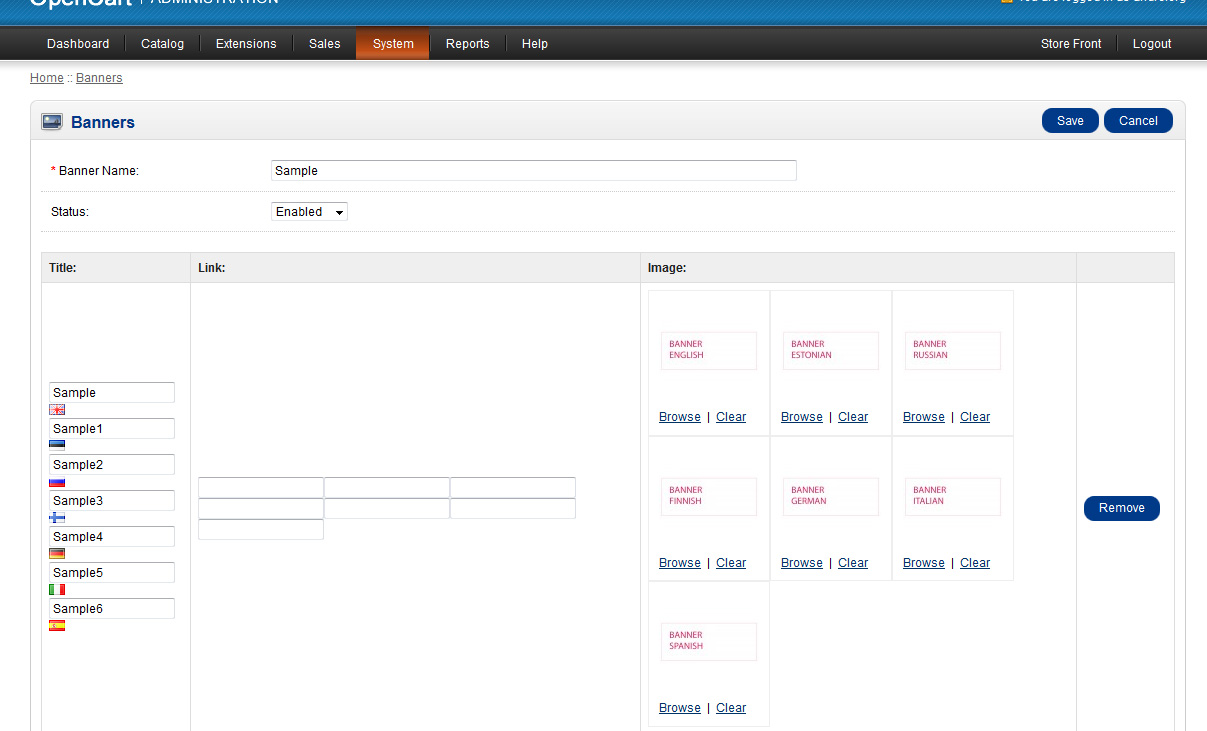Browse for the Italian banner image
This screenshot has width=1207, height=731.
[924, 563]
